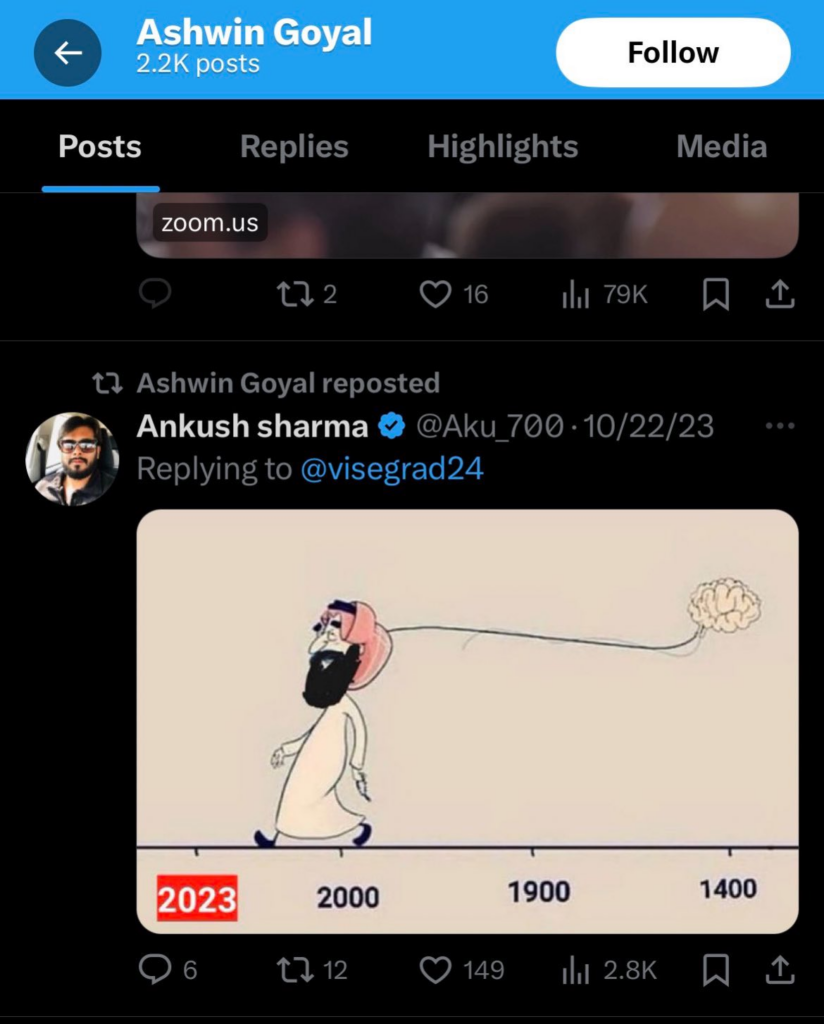This screenshot has height=1024, width=824.
Task: Switch to the Replies tab
Action: point(294,146)
